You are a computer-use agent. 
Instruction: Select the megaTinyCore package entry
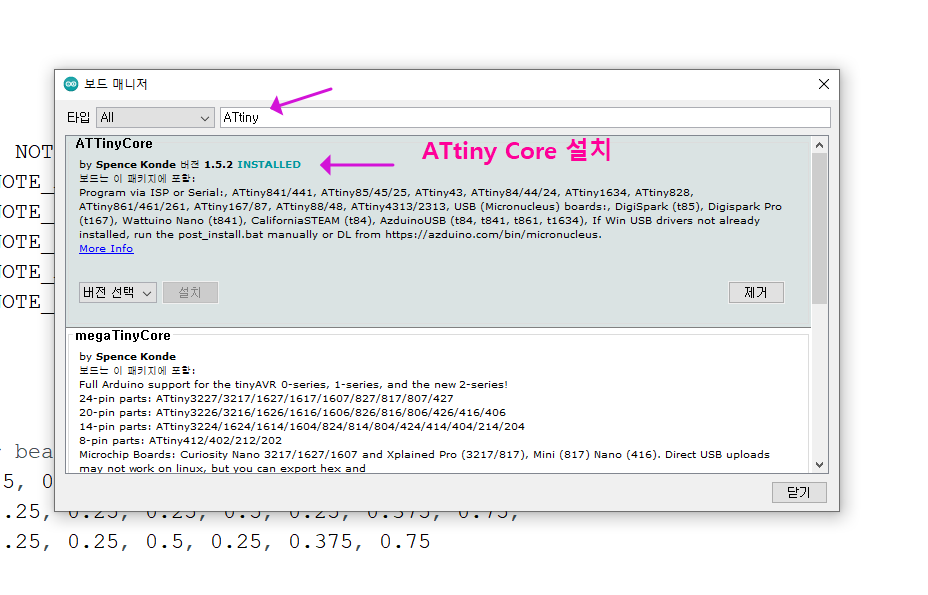pos(123,336)
